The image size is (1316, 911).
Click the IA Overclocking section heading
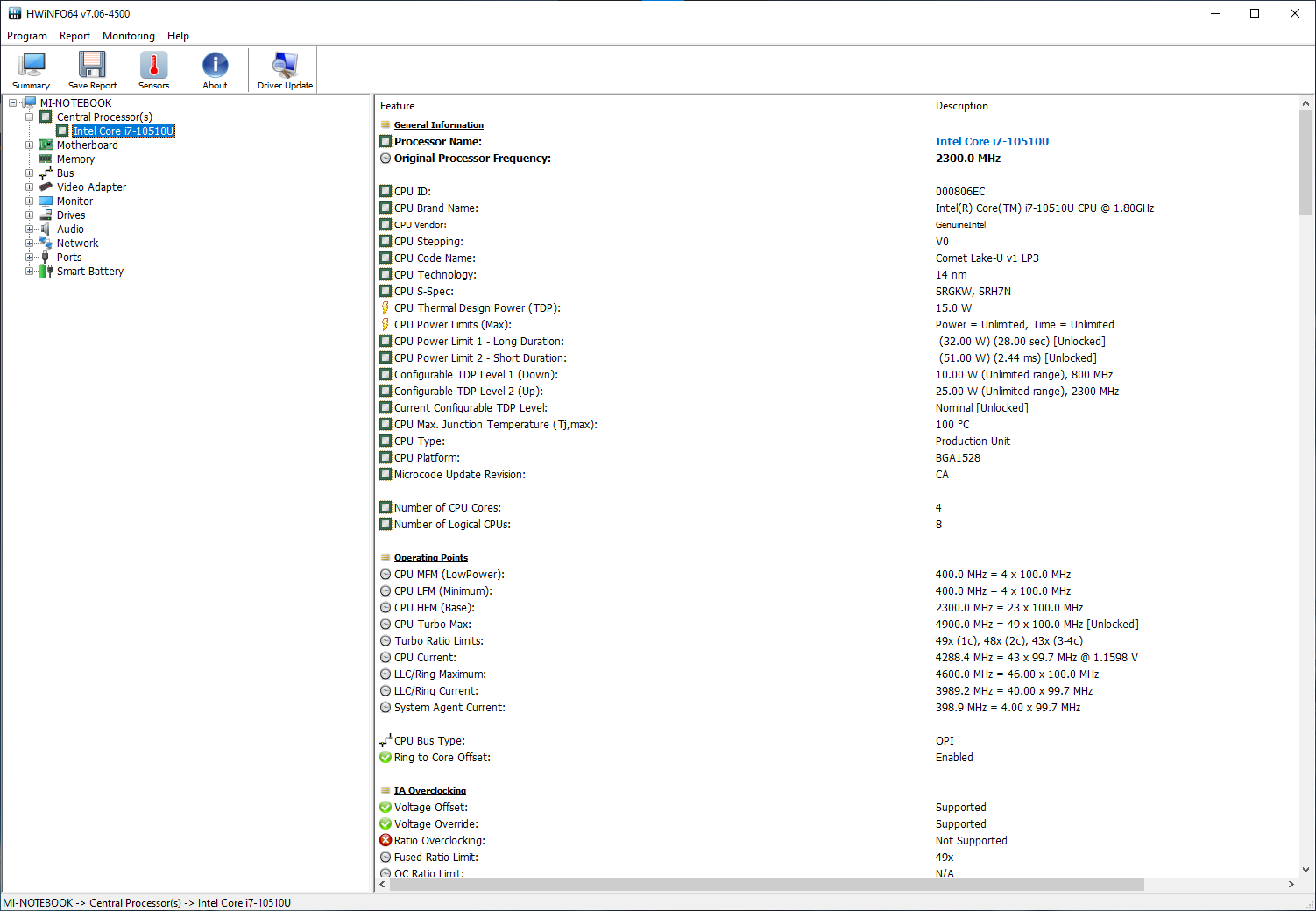coord(429,790)
